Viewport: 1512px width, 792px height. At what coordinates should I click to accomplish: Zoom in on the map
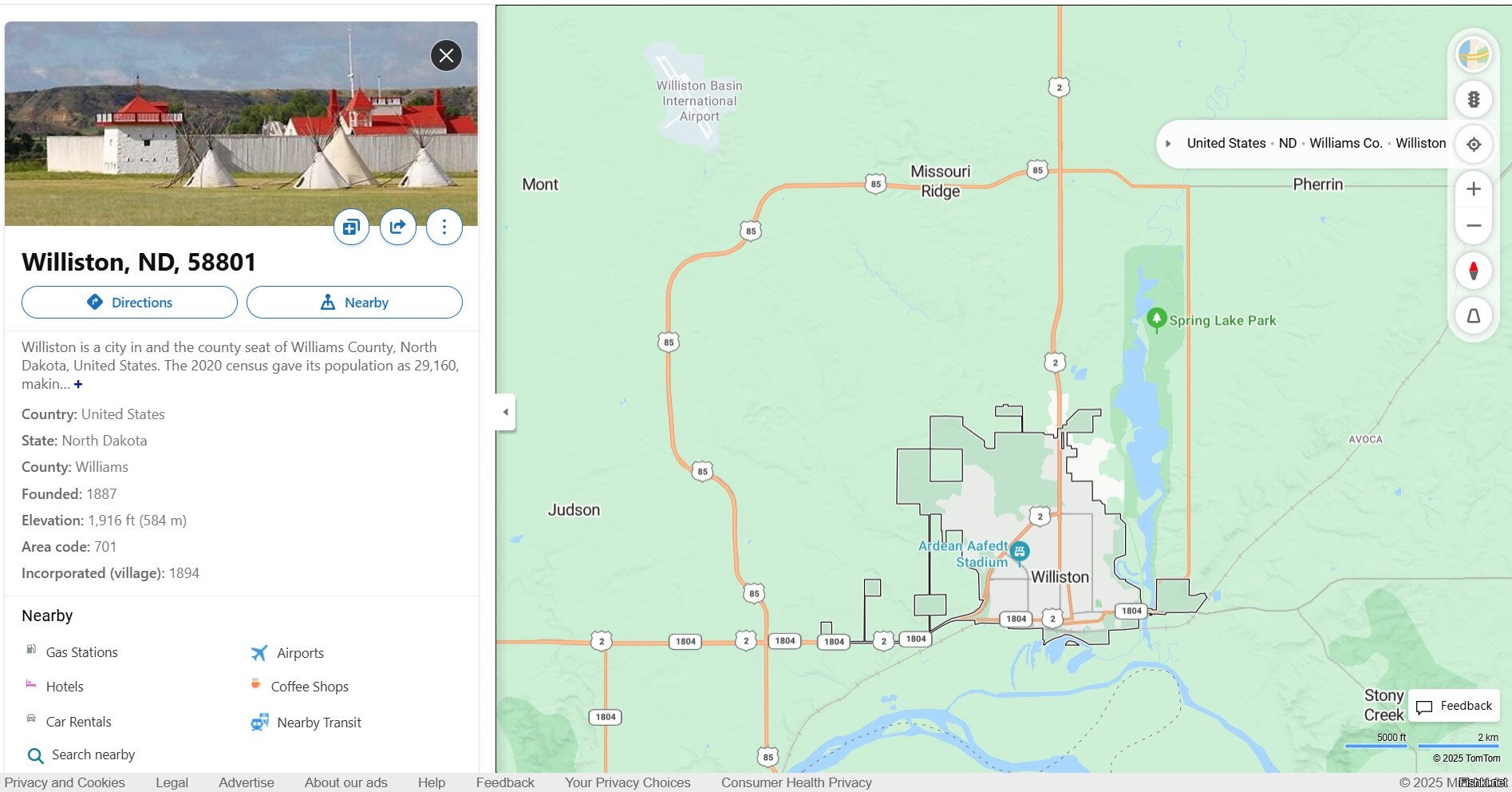click(1474, 189)
